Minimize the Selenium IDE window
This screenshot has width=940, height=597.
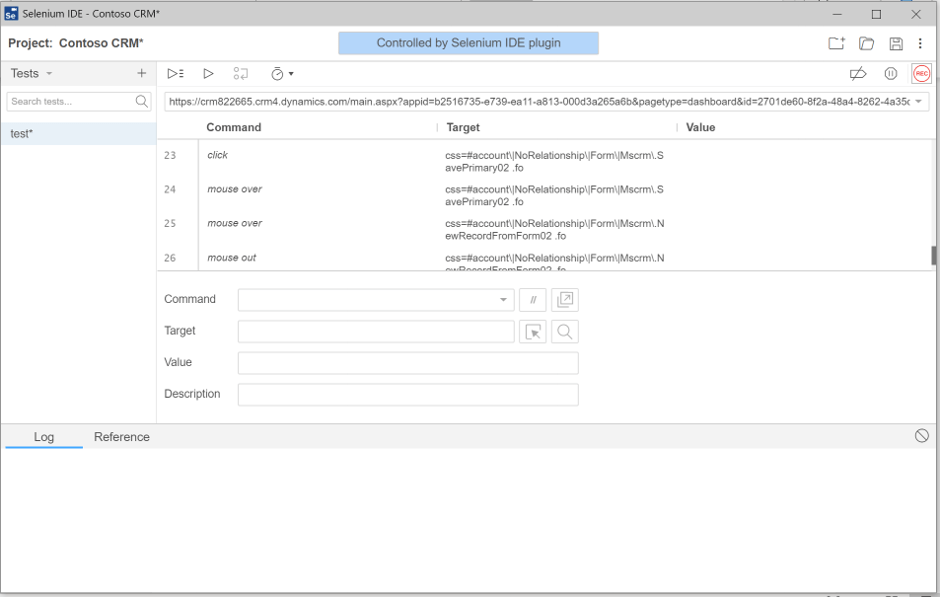point(837,14)
